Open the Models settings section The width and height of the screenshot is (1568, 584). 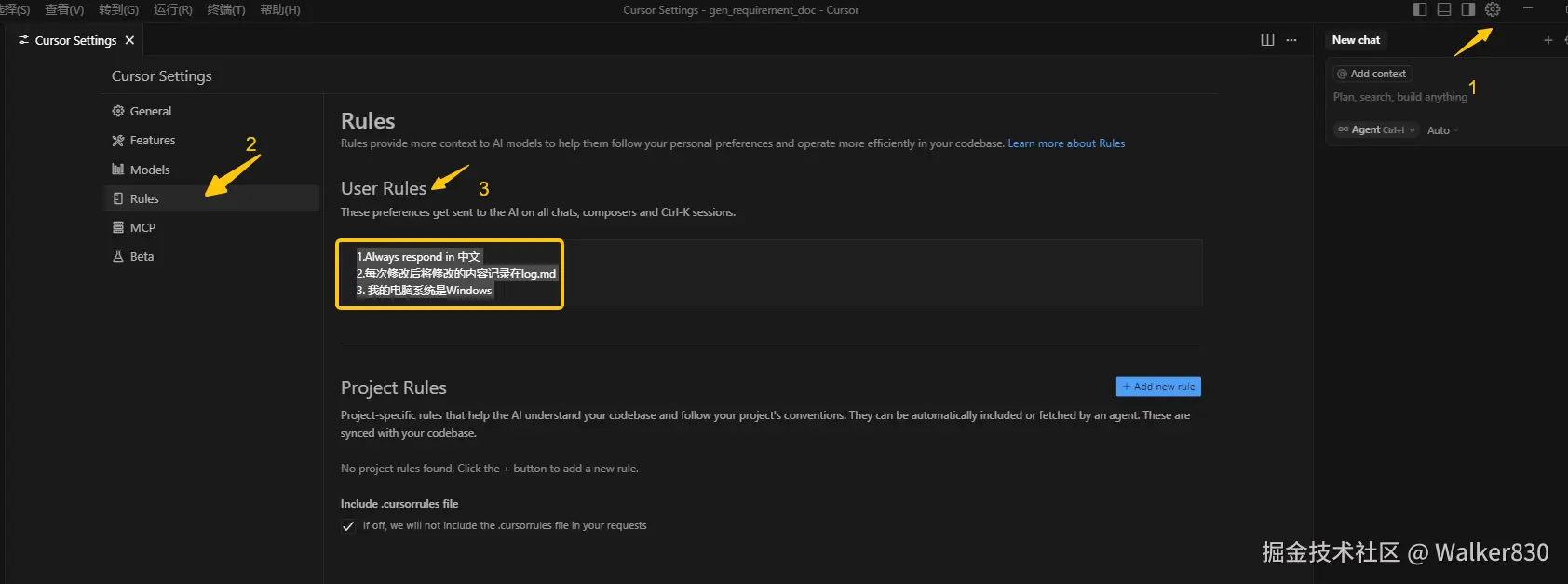click(x=211, y=170)
